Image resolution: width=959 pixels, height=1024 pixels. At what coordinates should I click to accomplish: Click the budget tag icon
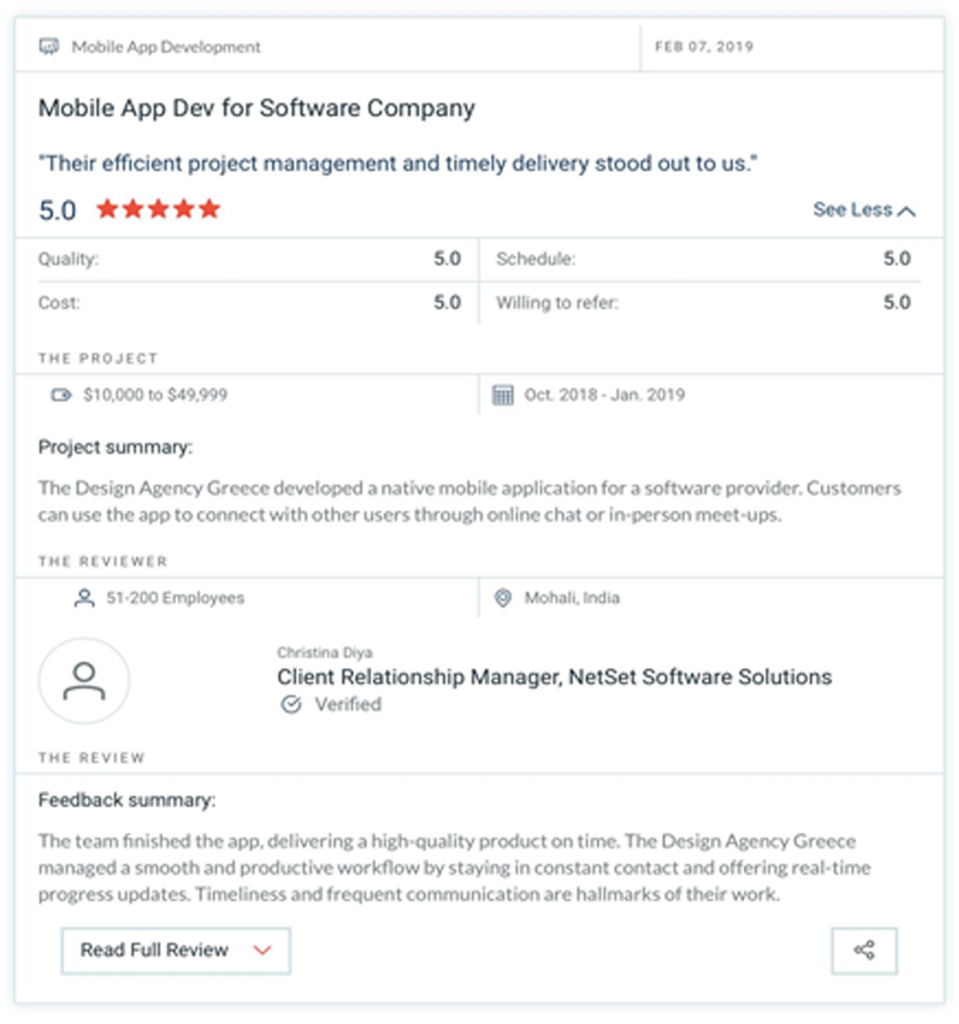[x=61, y=395]
